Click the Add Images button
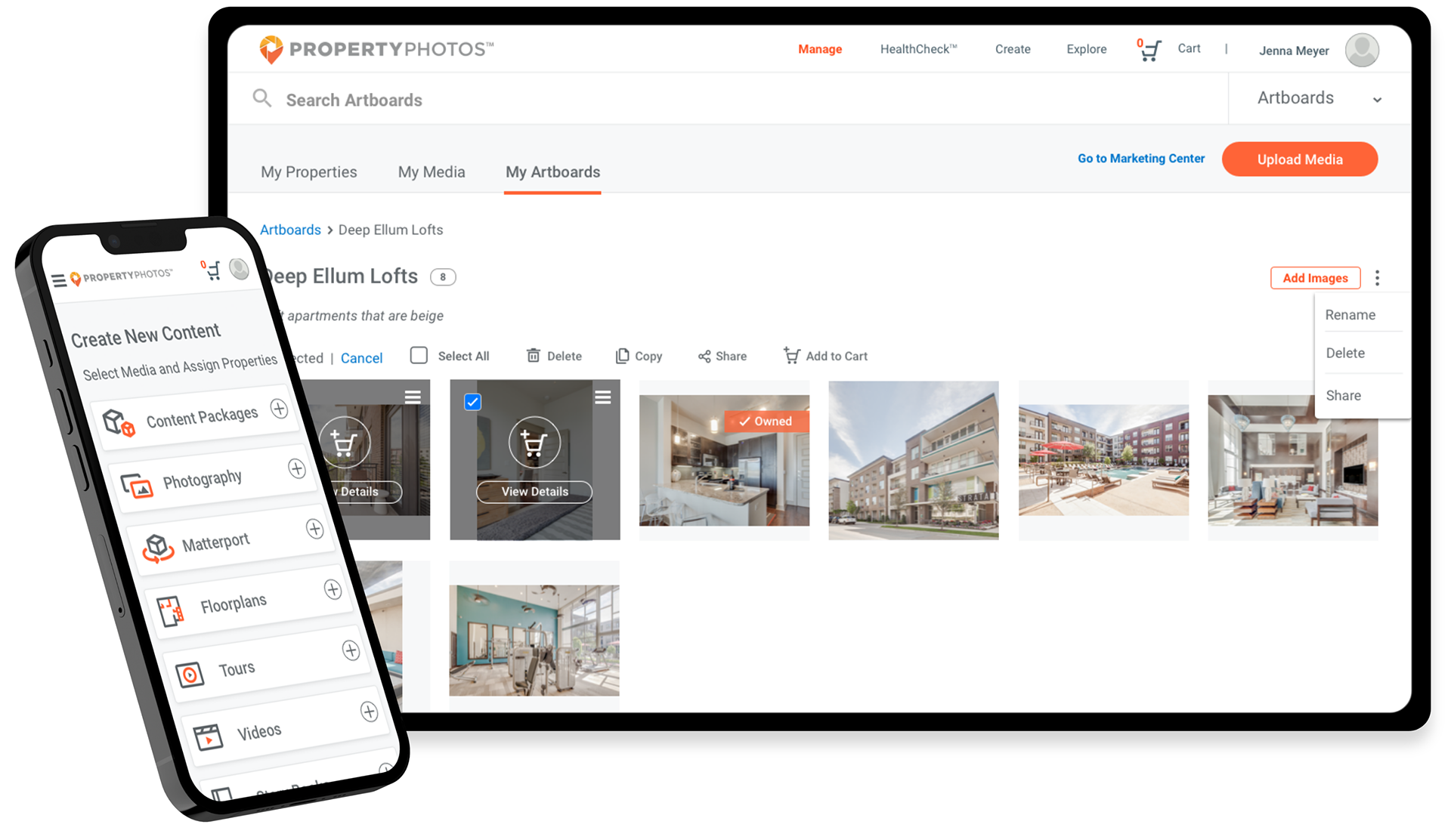This screenshot has width=1451, height=840. click(1315, 278)
